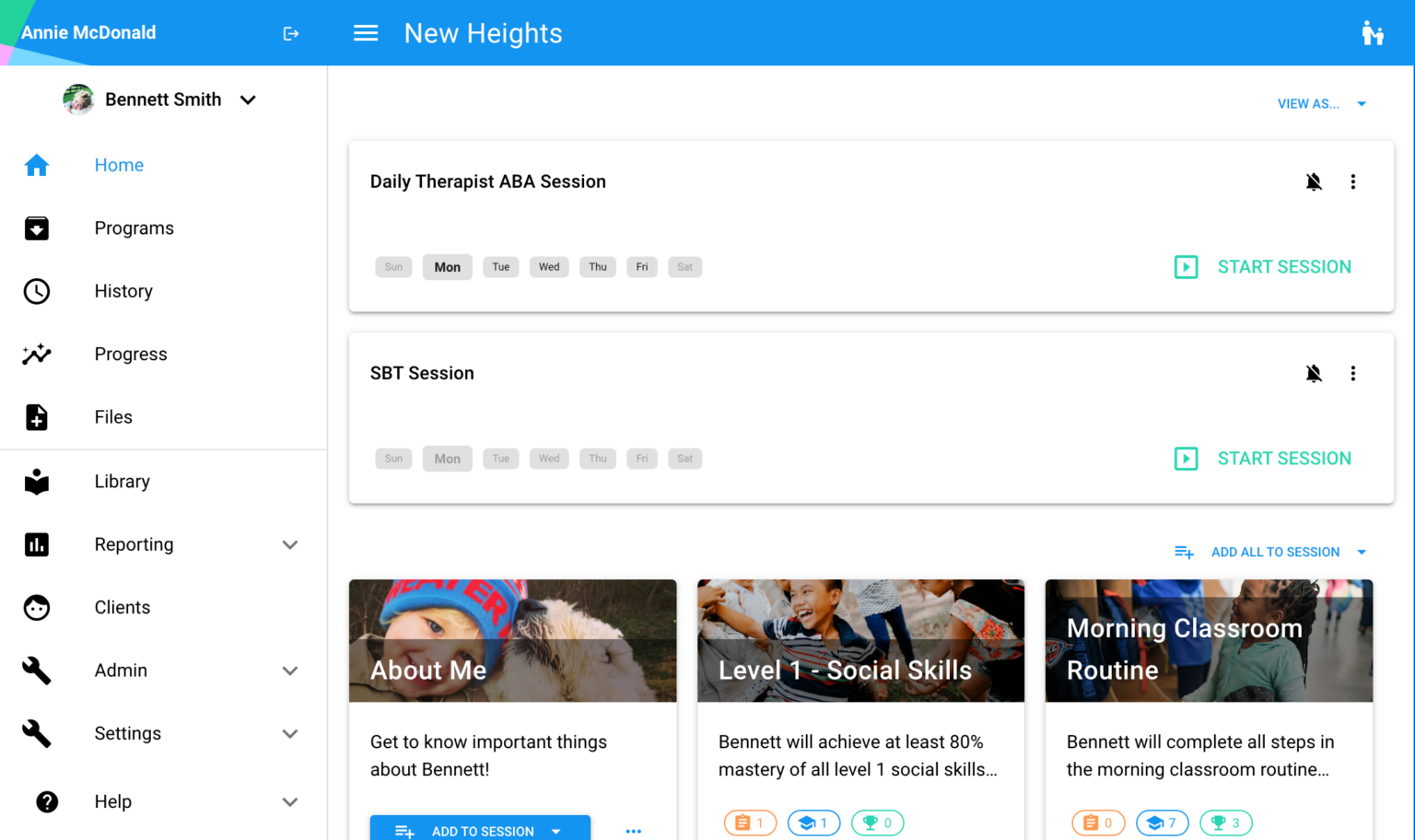Start the SBT Session
The image size is (1415, 840).
1263,459
